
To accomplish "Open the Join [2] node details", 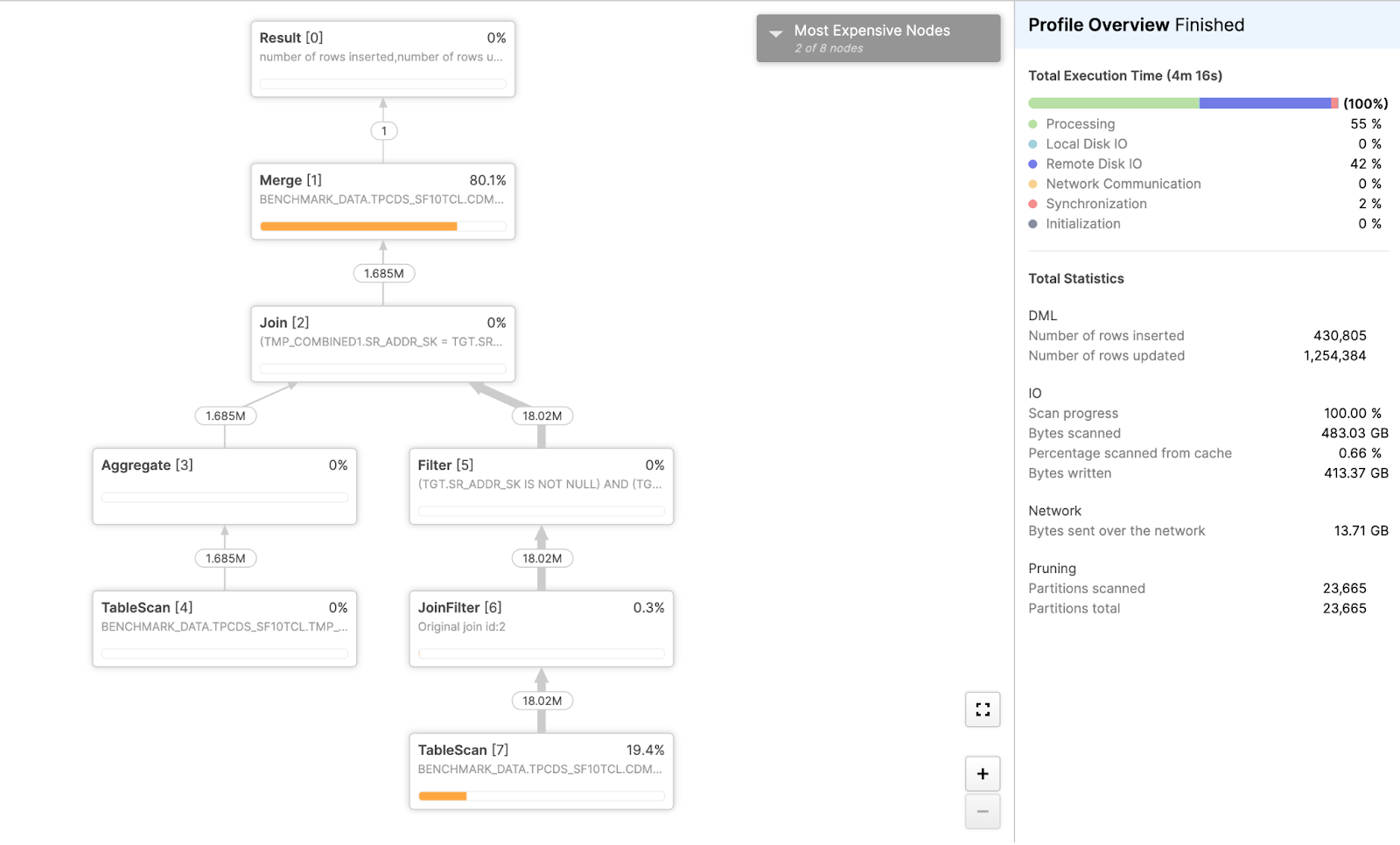I will click(x=382, y=343).
